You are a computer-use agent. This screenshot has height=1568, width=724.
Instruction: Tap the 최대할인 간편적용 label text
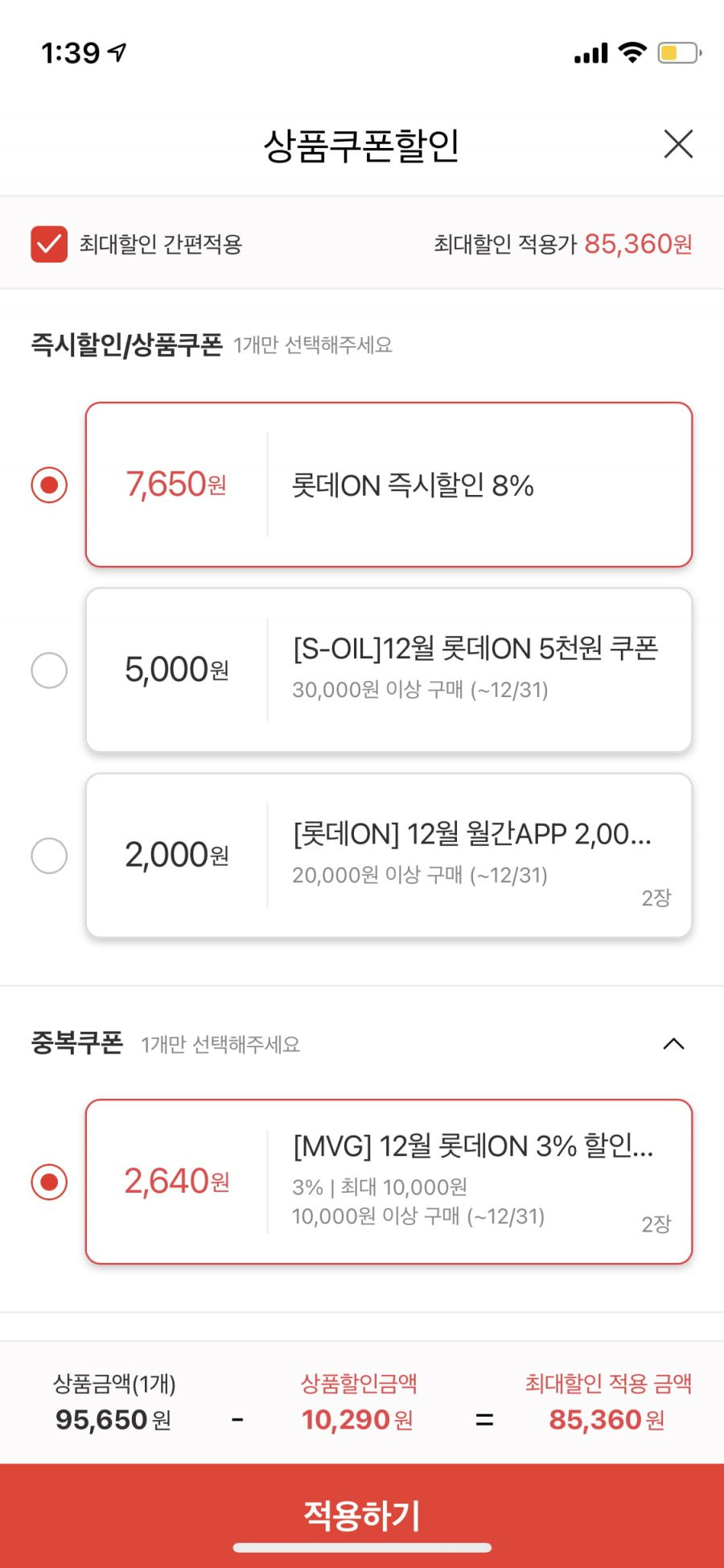(161, 244)
